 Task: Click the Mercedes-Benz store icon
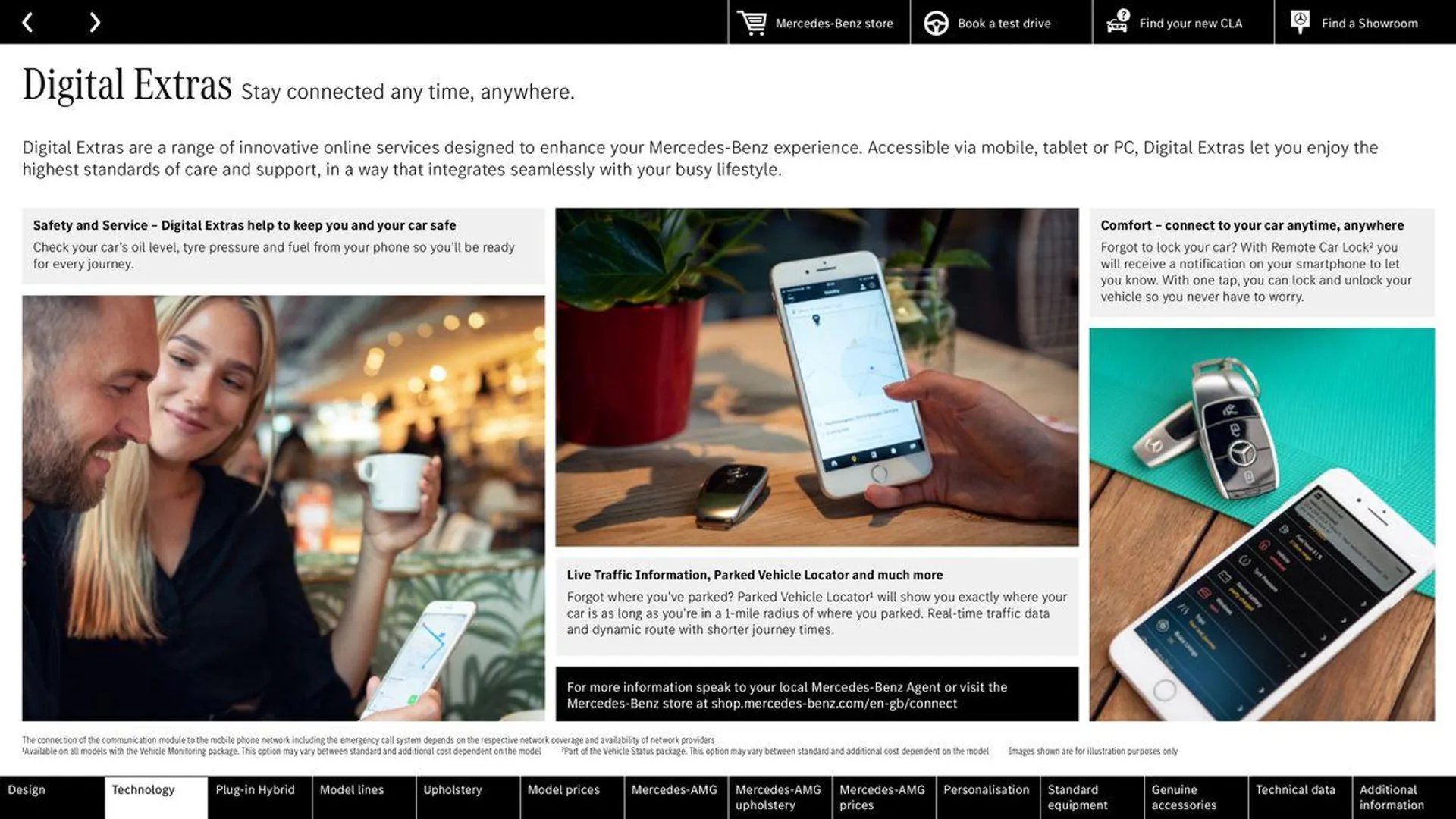click(x=751, y=21)
